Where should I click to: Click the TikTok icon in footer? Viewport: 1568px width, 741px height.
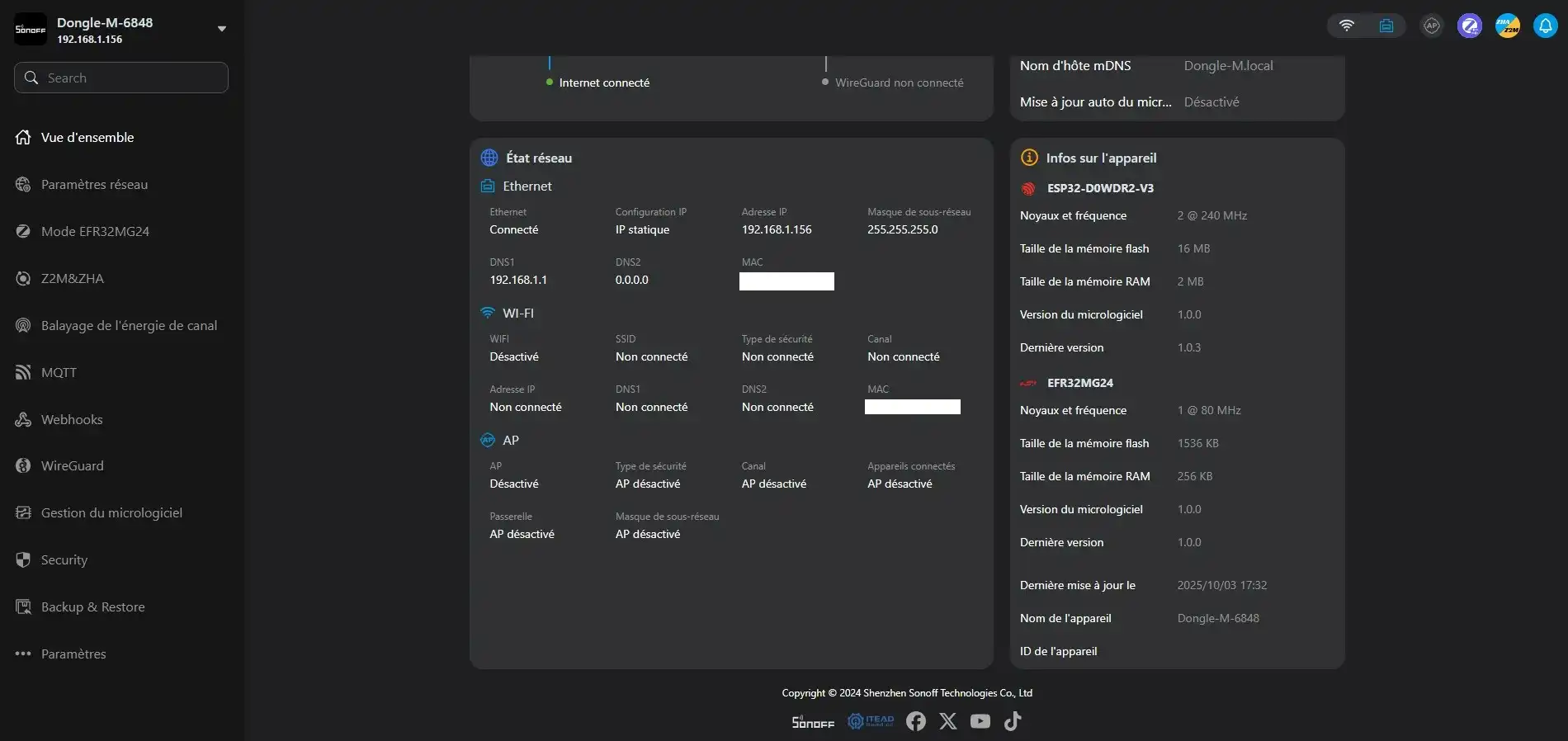tap(1013, 721)
